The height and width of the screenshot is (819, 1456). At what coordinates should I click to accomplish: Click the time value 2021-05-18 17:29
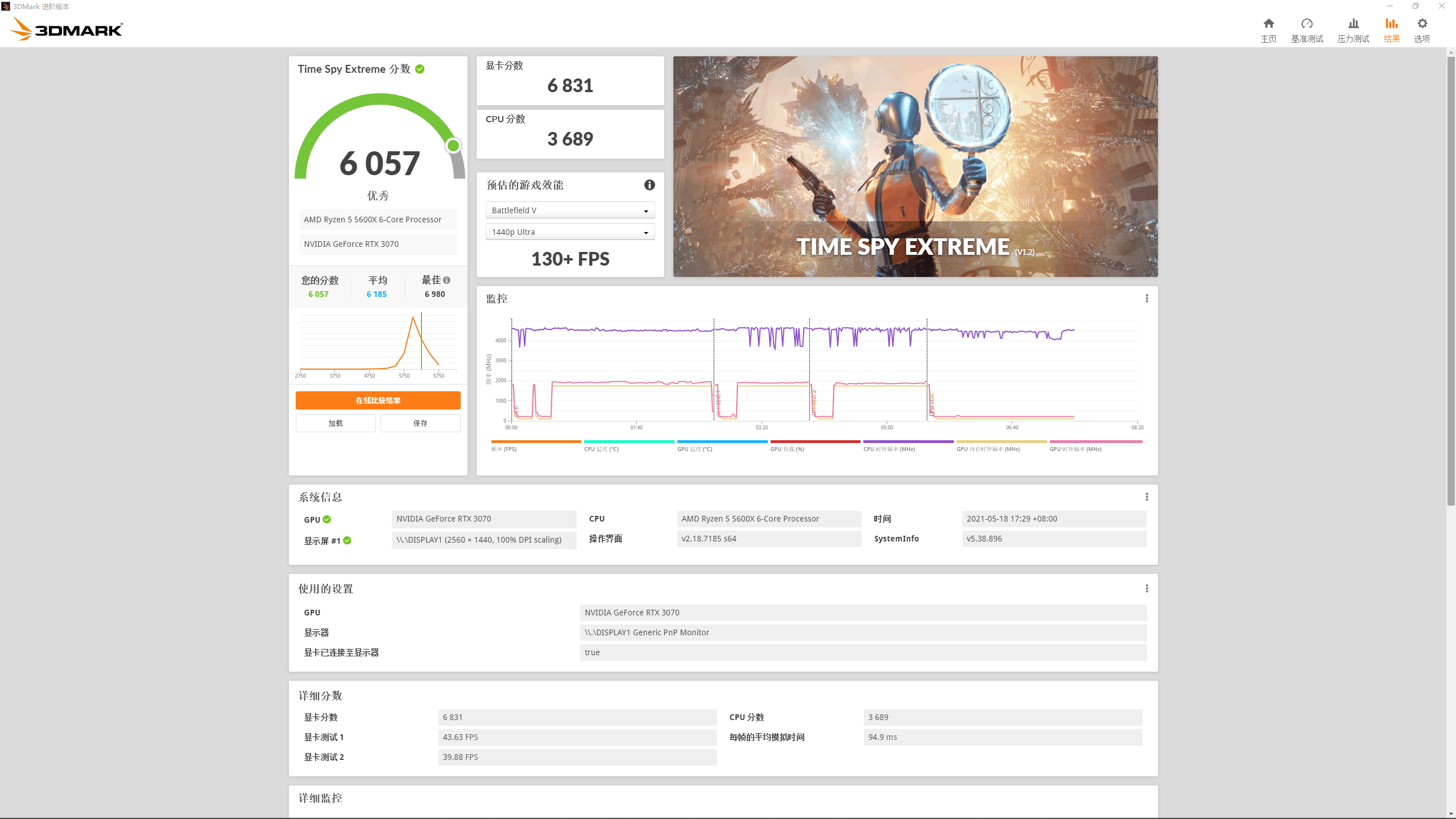coord(1053,519)
